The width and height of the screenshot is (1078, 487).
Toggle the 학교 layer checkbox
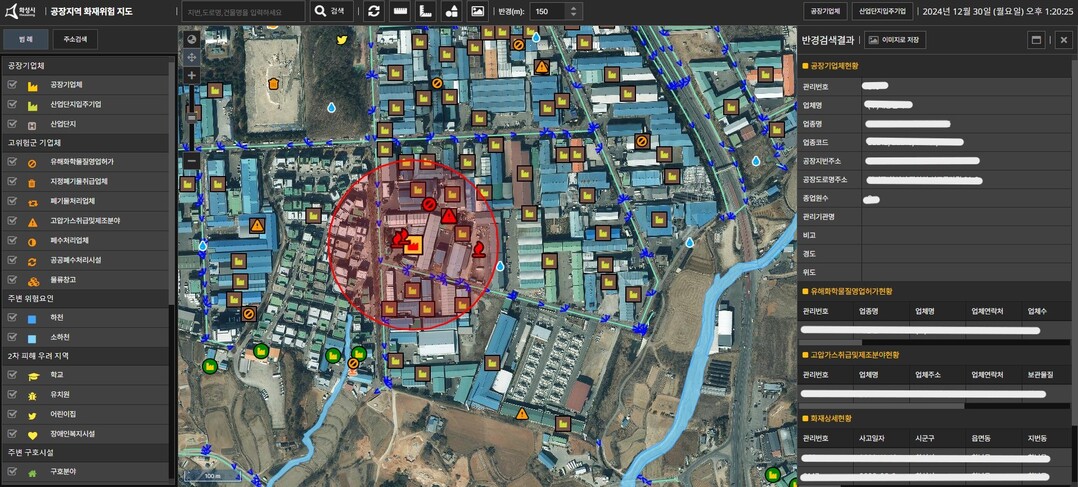point(12,375)
